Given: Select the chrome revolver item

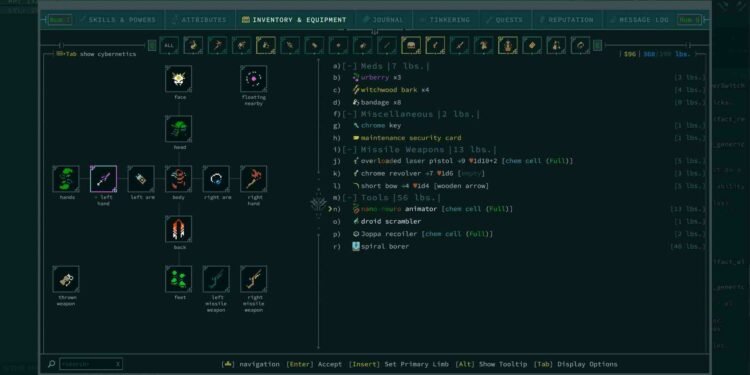Looking at the screenshot, I should tap(519, 174).
